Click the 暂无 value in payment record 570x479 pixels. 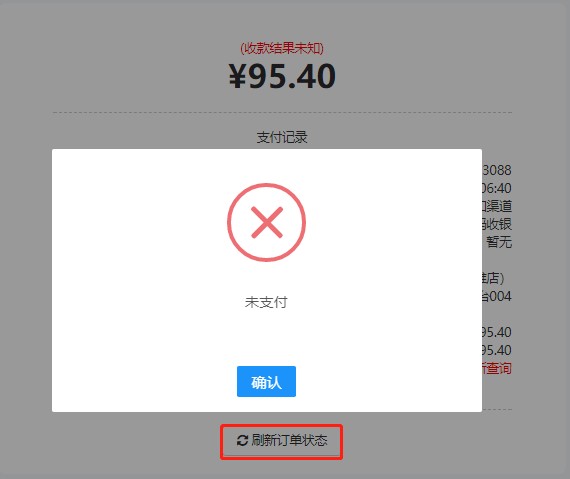(499, 242)
